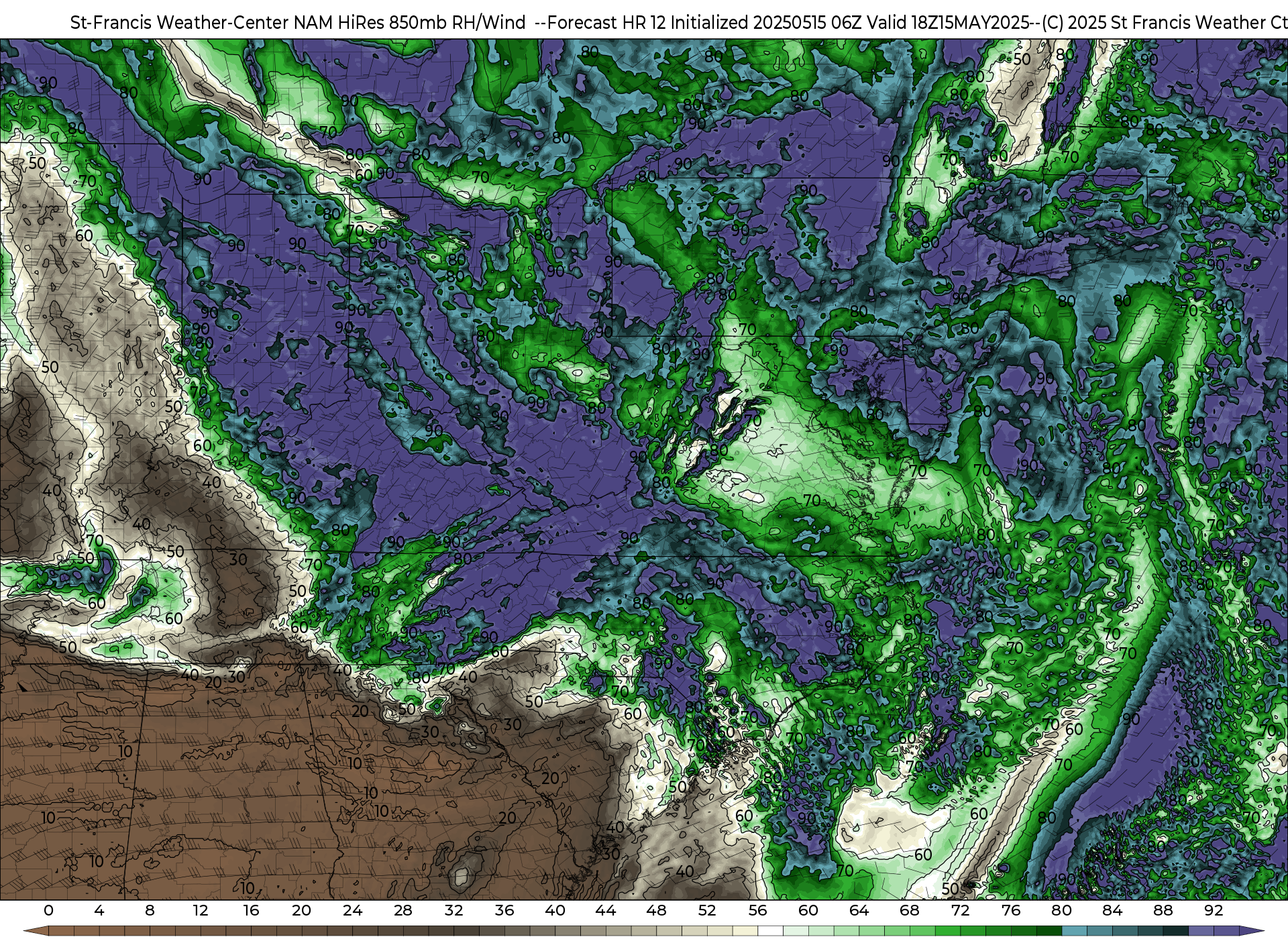Click the colorbar tick label '84'

tap(1112, 911)
